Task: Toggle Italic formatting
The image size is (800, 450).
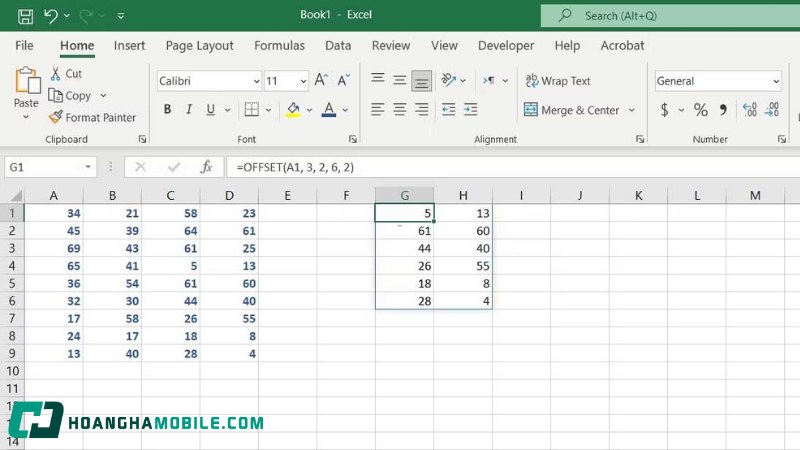Action: [191, 110]
